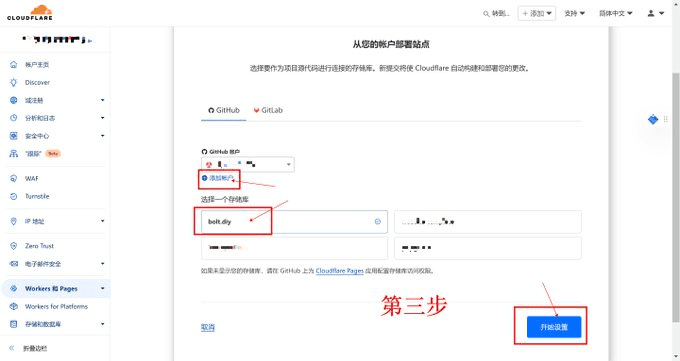This screenshot has width=680, height=361.
Task: Switch to the GitHub tab
Action: 224,110
